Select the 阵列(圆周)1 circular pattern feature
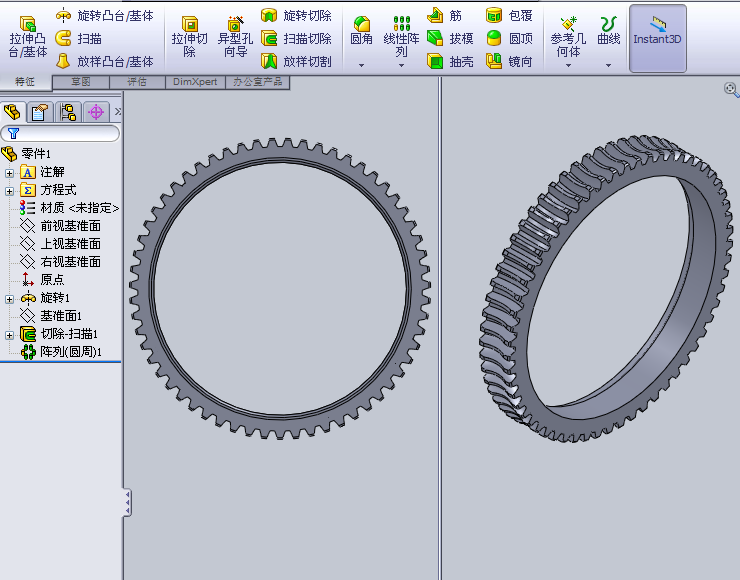This screenshot has width=740, height=580. [x=61, y=352]
